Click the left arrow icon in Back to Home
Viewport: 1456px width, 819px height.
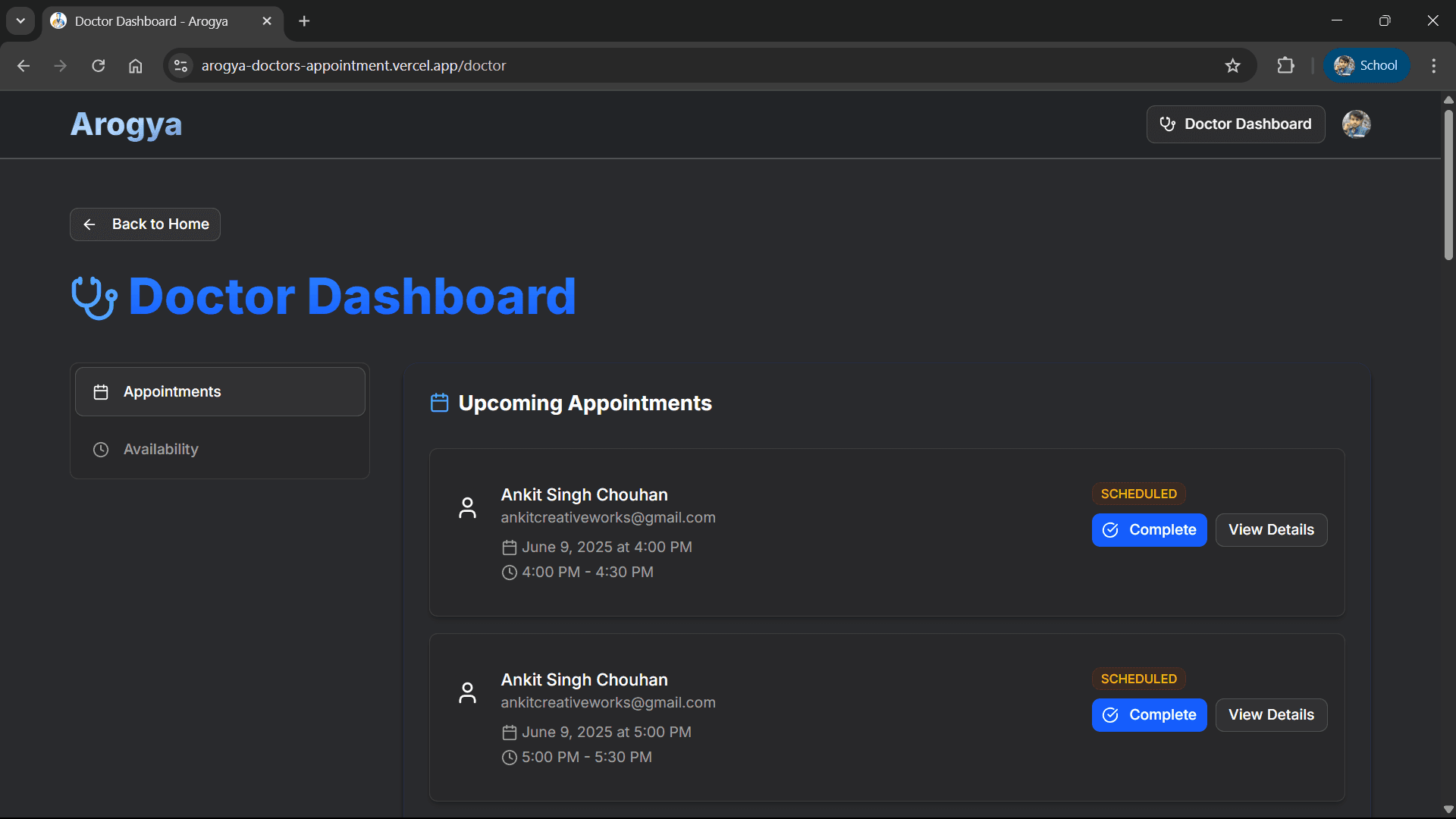point(89,224)
